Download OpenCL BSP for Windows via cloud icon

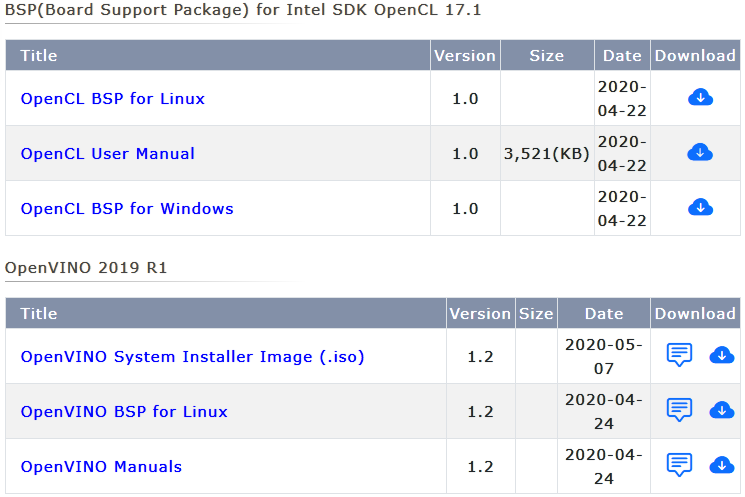click(x=701, y=207)
